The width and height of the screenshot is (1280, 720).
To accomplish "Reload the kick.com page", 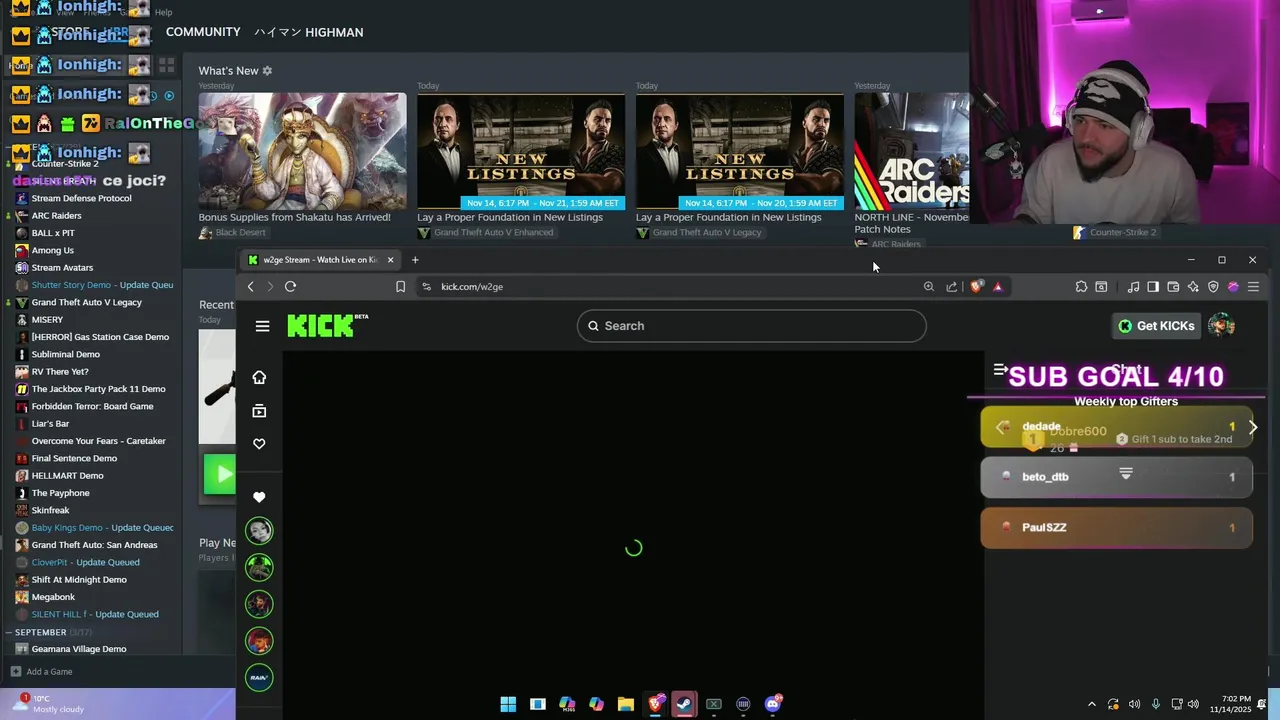I will click(290, 287).
